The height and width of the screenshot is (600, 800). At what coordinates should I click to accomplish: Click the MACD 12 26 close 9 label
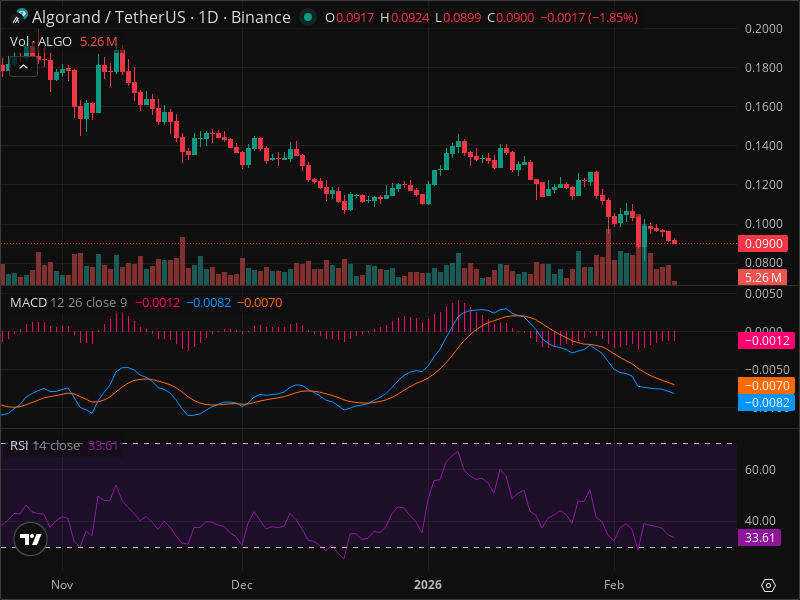[x=68, y=303]
